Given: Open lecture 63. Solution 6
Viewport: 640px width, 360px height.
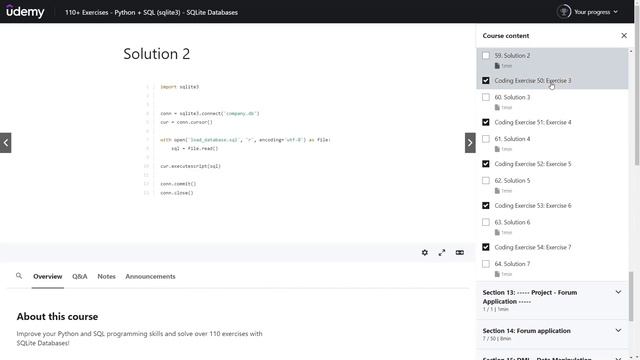Looking at the screenshot, I should 512,222.
